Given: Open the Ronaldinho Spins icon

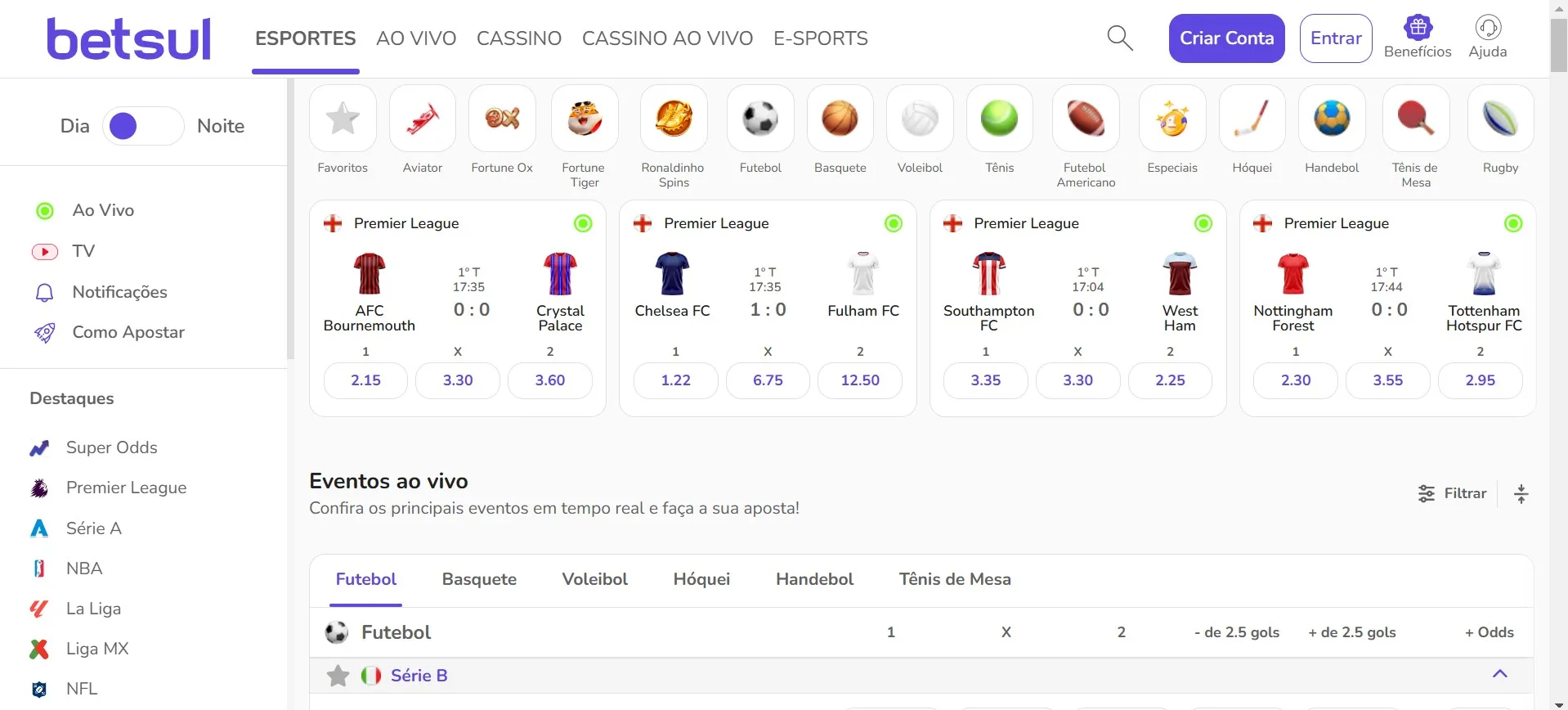Looking at the screenshot, I should click(674, 118).
